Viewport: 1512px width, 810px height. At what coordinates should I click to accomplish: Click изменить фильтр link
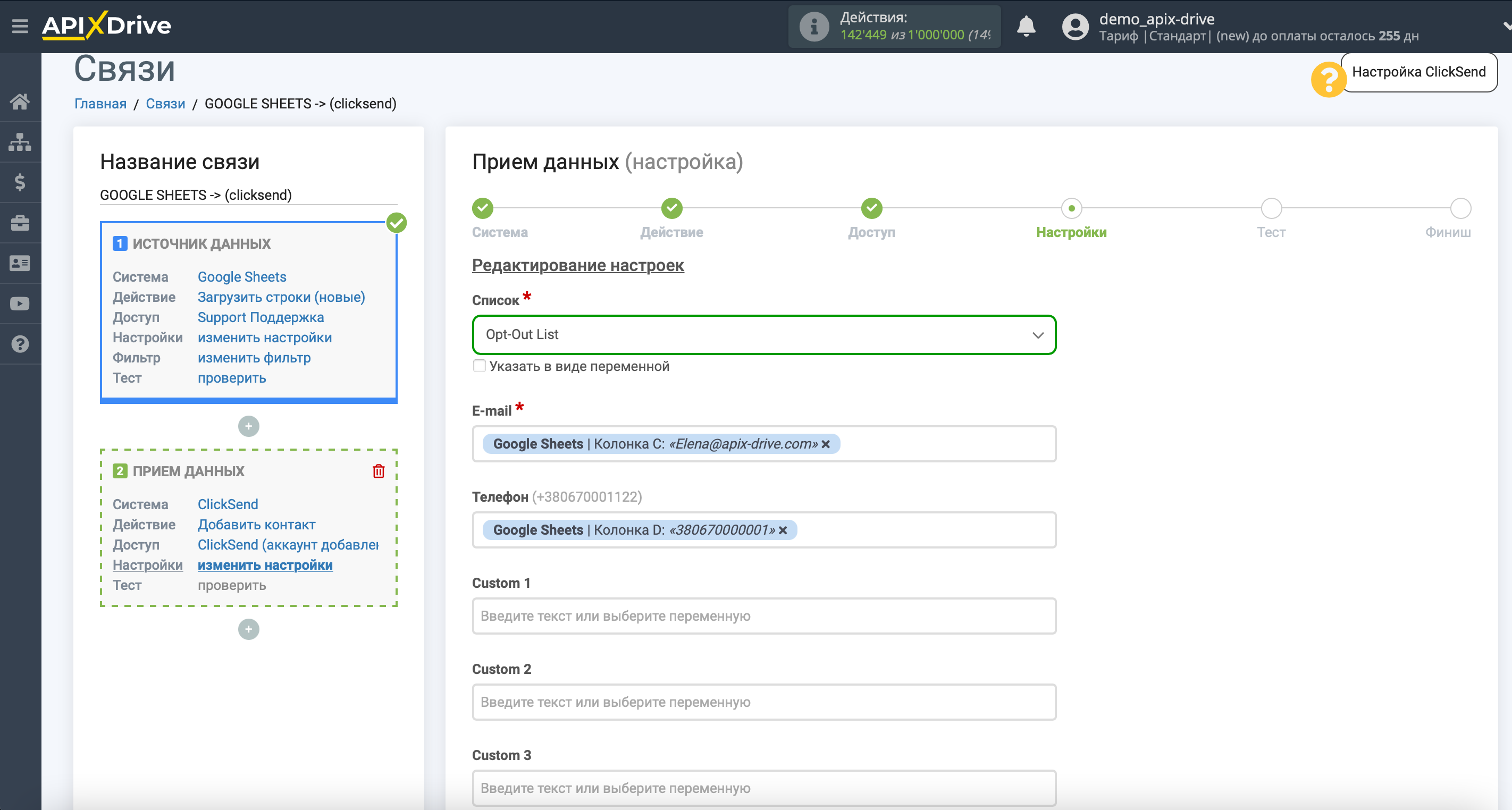(254, 358)
